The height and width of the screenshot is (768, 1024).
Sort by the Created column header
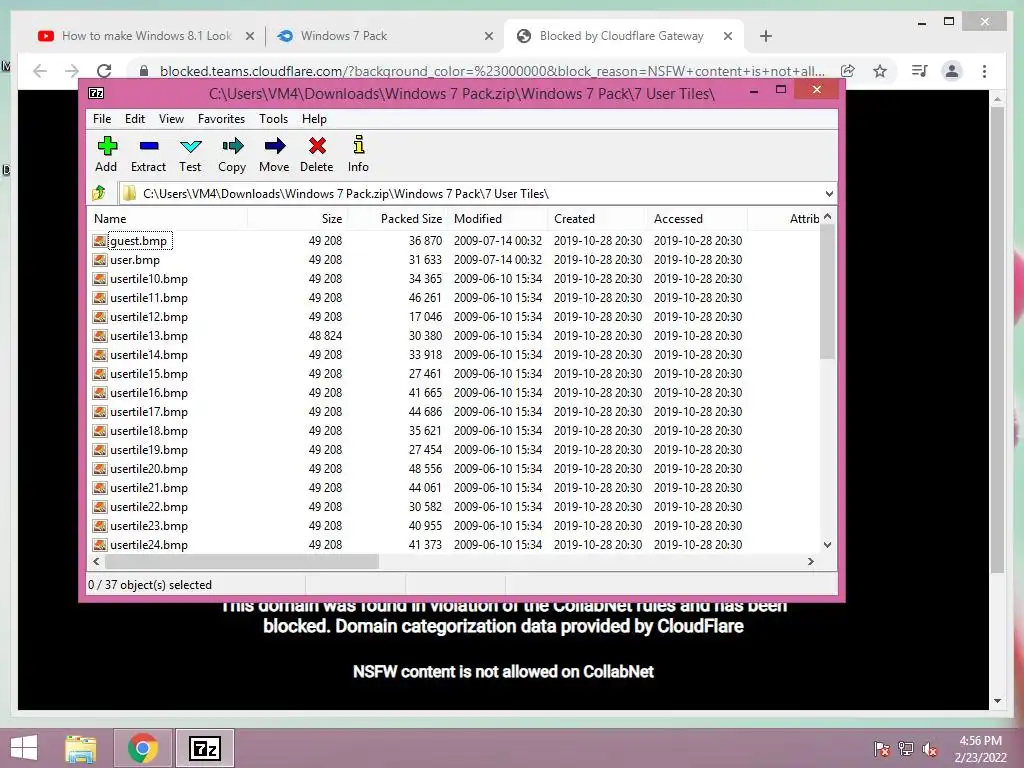(x=598, y=219)
